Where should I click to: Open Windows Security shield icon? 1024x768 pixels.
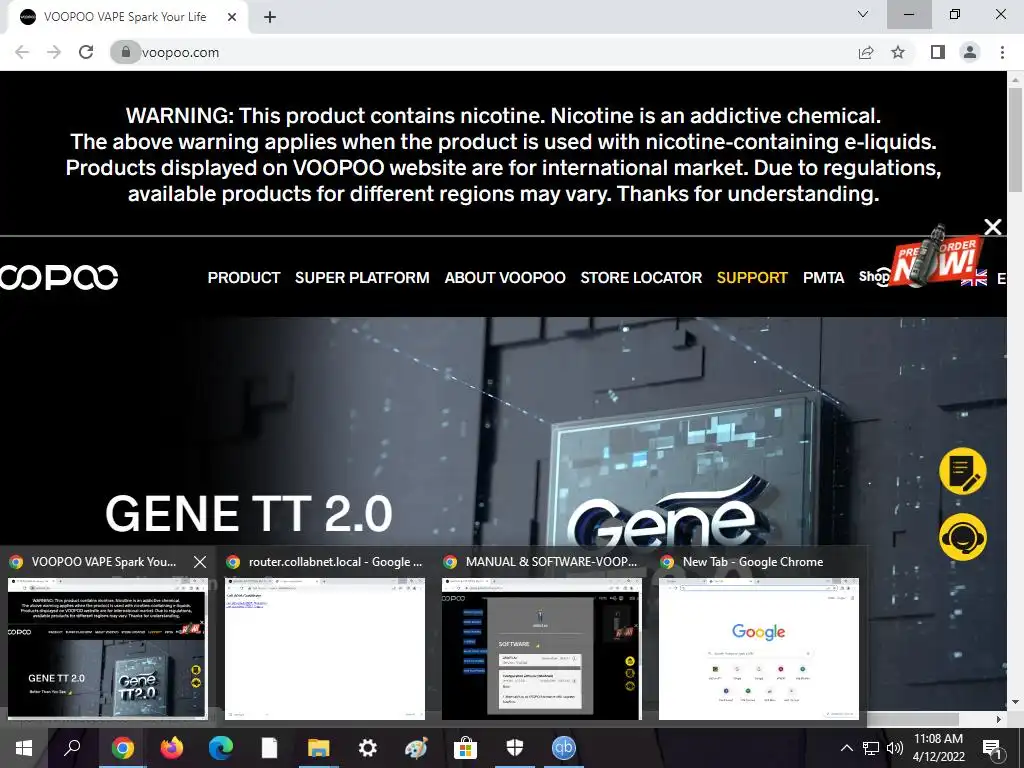click(515, 748)
